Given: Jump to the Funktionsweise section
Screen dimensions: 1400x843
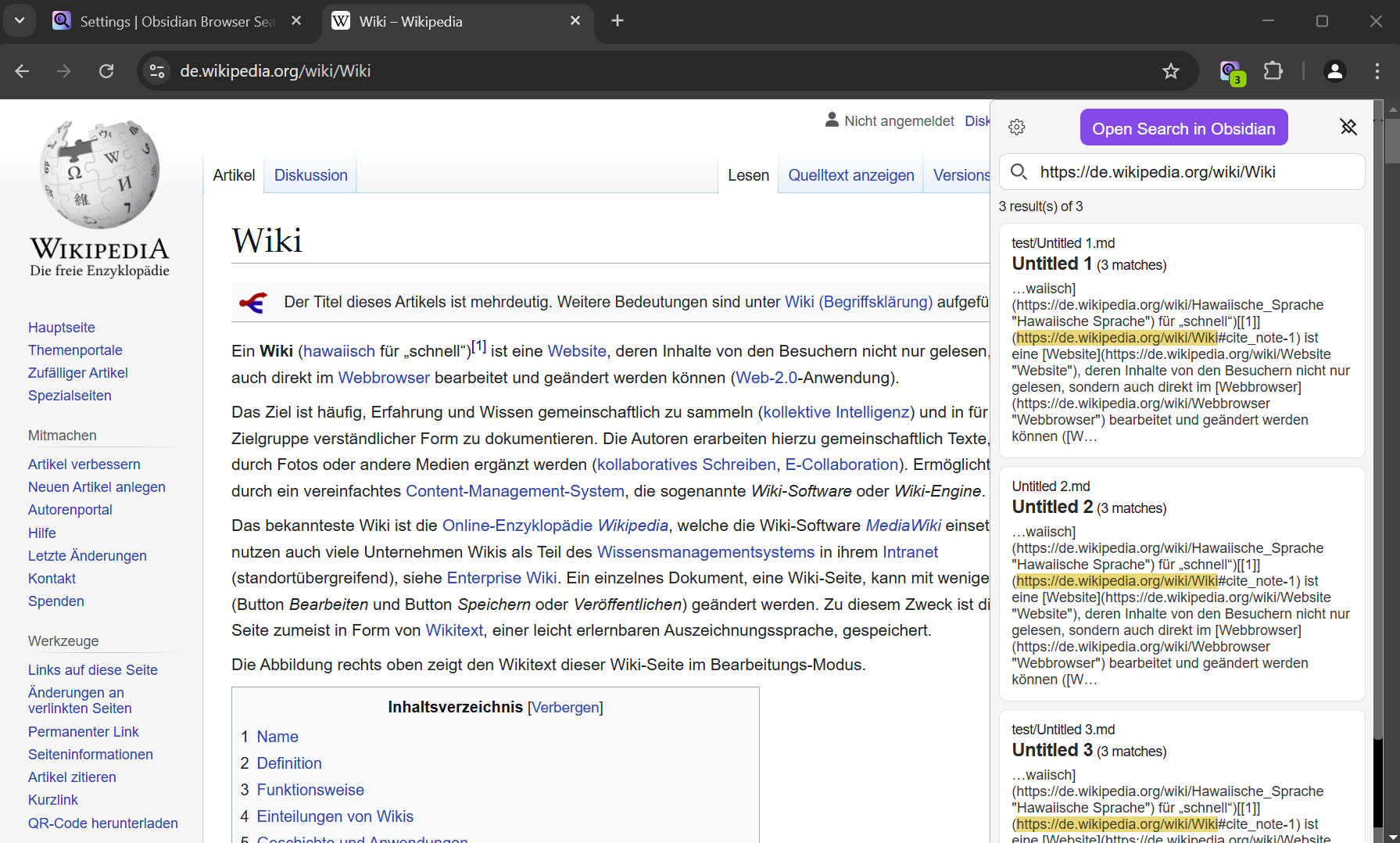Looking at the screenshot, I should [x=310, y=790].
